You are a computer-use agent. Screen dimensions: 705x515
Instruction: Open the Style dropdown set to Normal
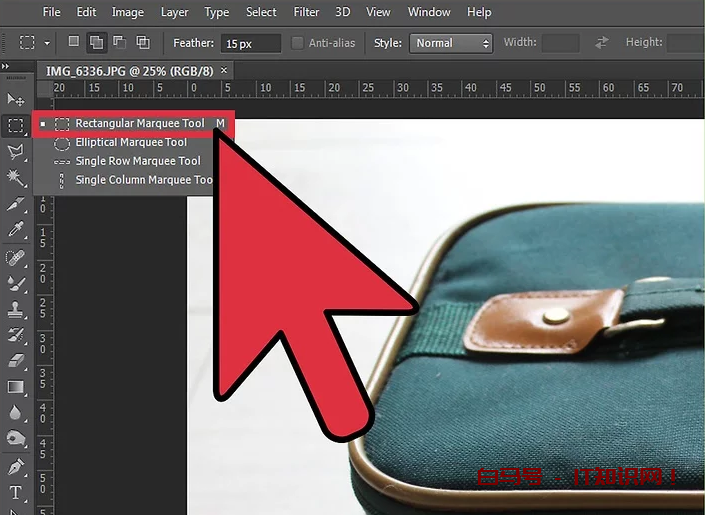point(449,43)
